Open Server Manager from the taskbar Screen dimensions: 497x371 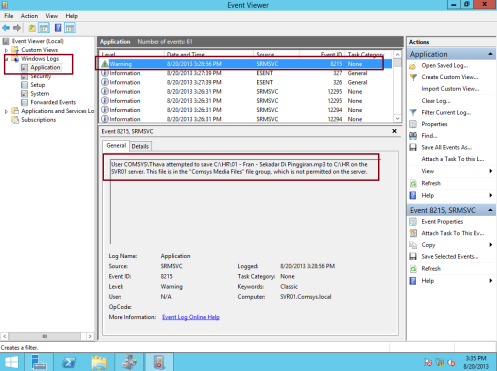point(39,362)
